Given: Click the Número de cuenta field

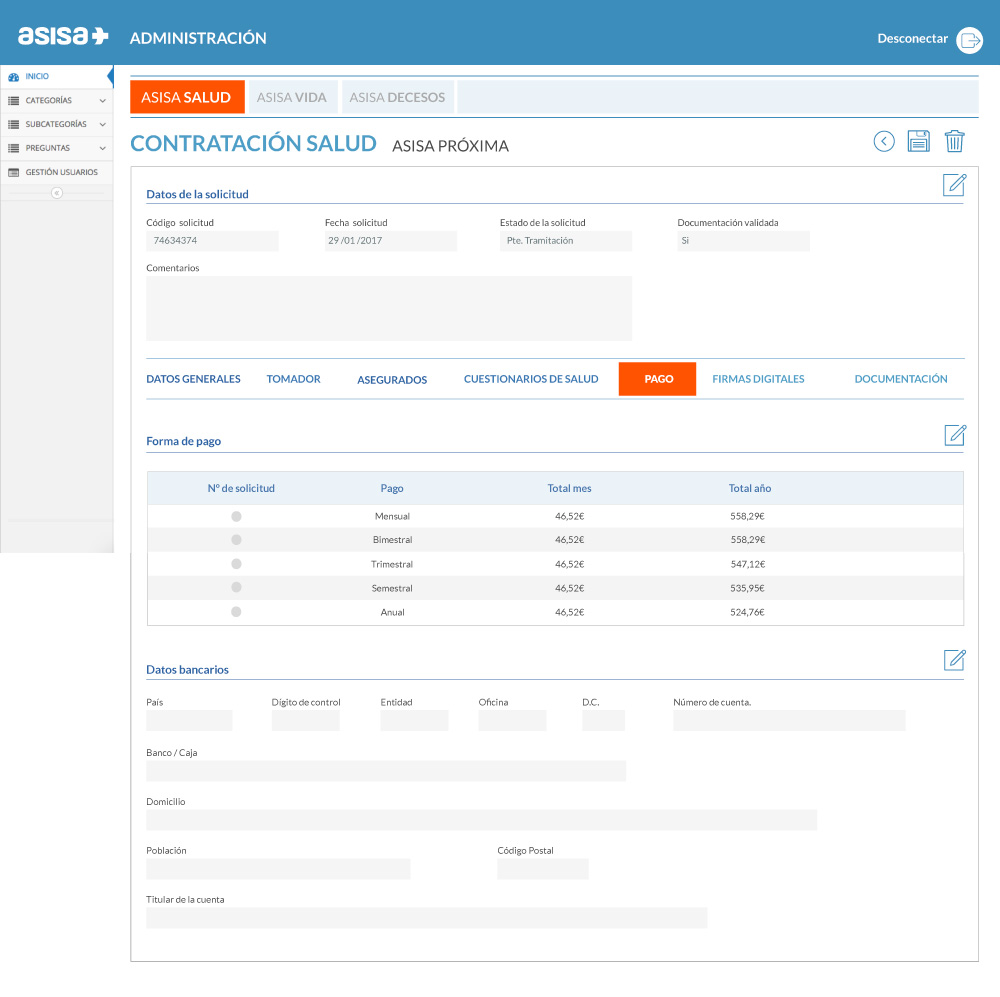Looking at the screenshot, I should point(789,721).
